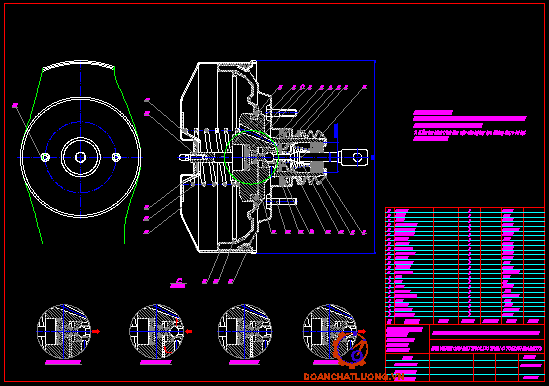The height and width of the screenshot is (386, 549).
Task: Open the DOANCHATLUONG.VN watermark link
Action: tap(354, 377)
